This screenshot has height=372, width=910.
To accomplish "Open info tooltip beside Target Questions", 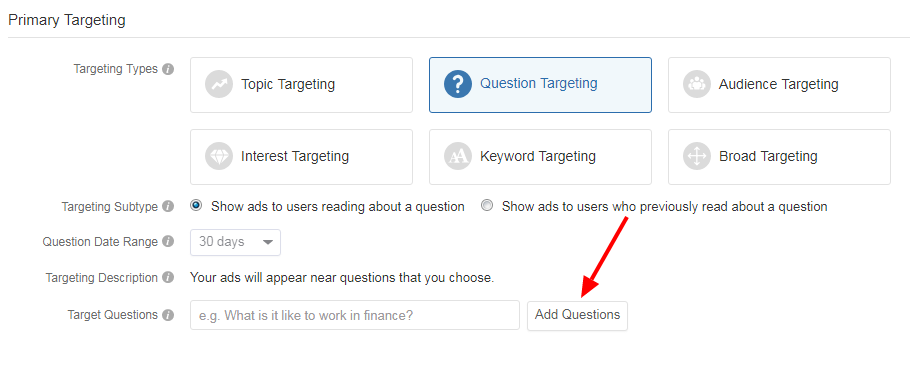I will 168,315.
